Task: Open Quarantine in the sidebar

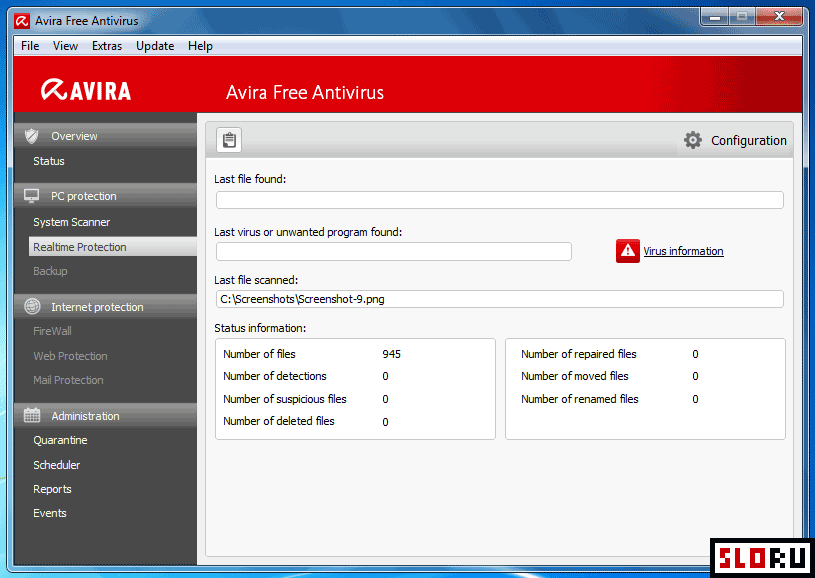Action: click(60, 440)
